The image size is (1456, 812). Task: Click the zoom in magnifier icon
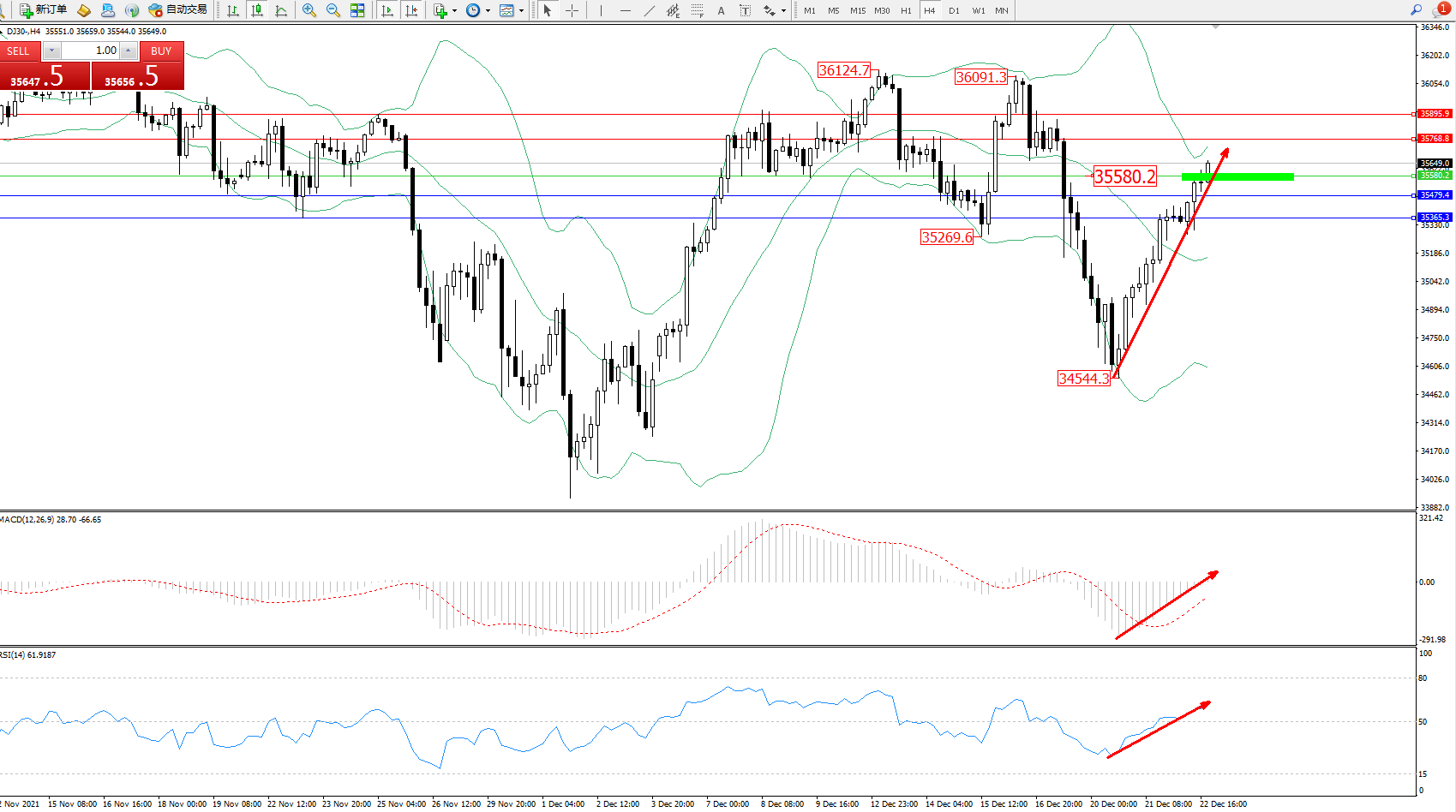(x=309, y=10)
